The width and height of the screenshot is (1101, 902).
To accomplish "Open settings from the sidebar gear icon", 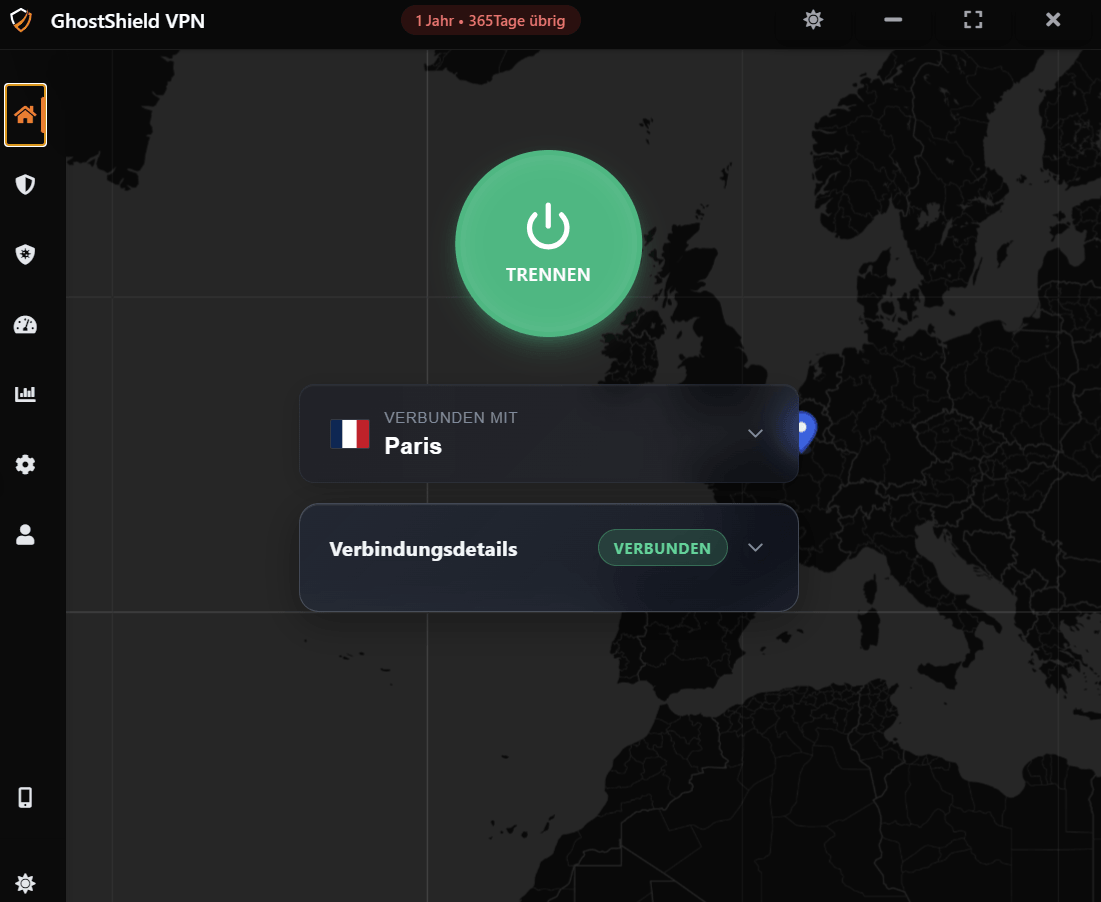I will coord(25,464).
